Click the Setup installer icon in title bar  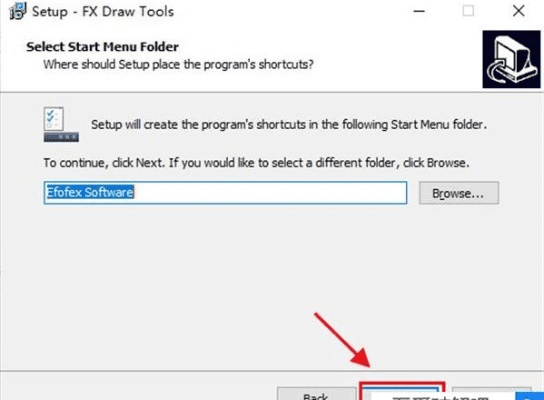(18, 11)
